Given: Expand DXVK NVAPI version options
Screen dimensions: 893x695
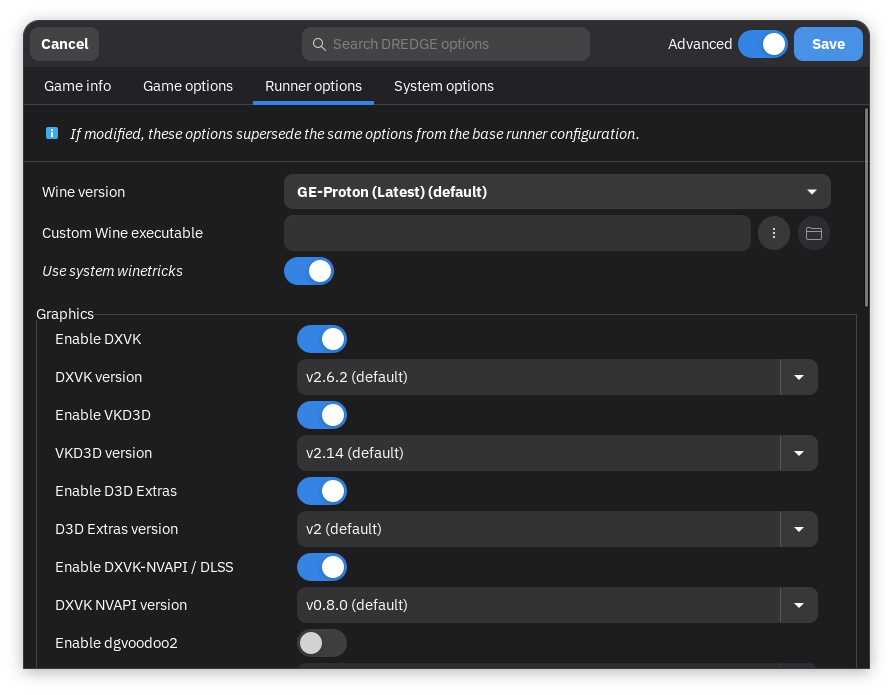Looking at the screenshot, I should (x=799, y=605).
